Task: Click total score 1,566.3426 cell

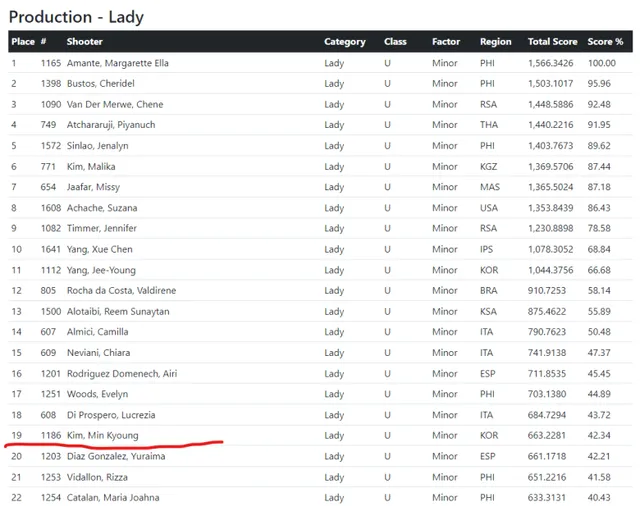Action: 552,63
